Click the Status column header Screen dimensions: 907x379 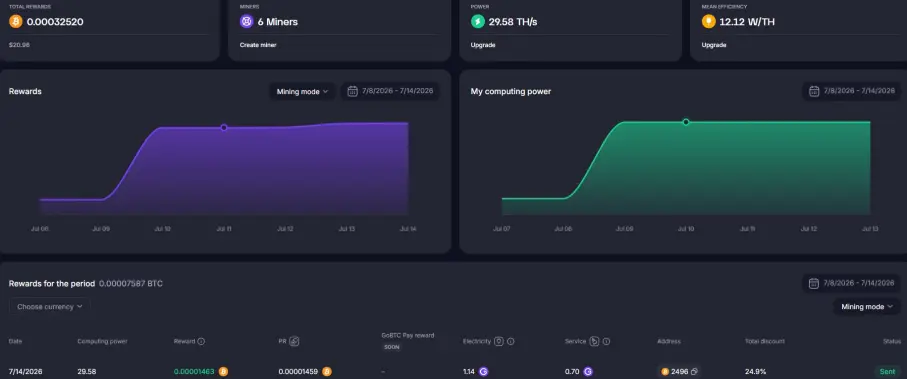[x=891, y=341]
